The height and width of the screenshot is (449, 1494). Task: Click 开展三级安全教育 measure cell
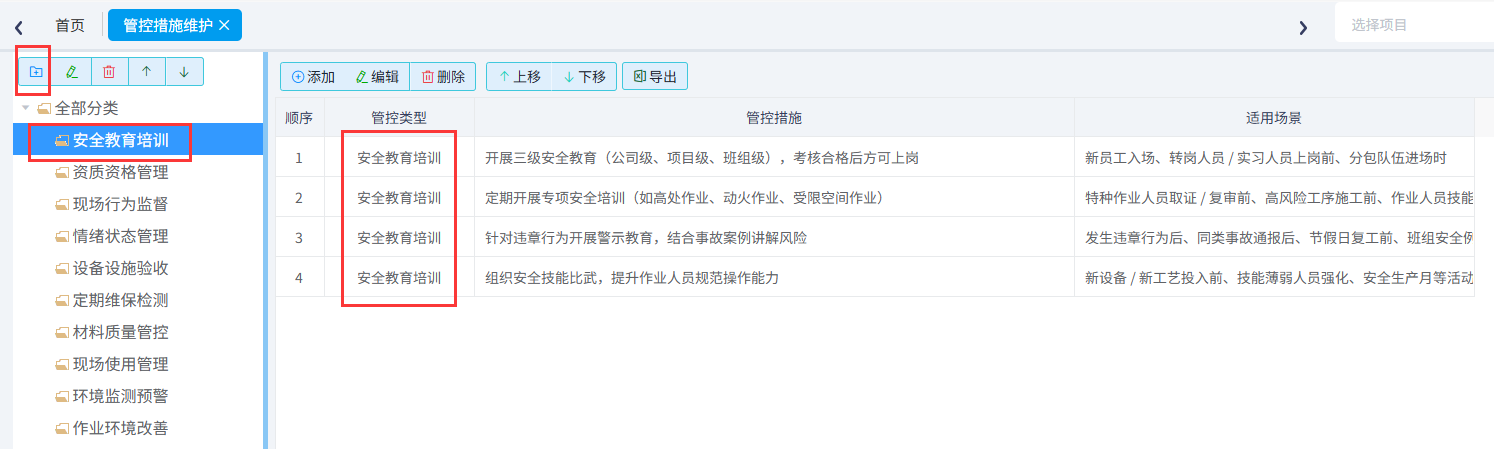(x=774, y=157)
